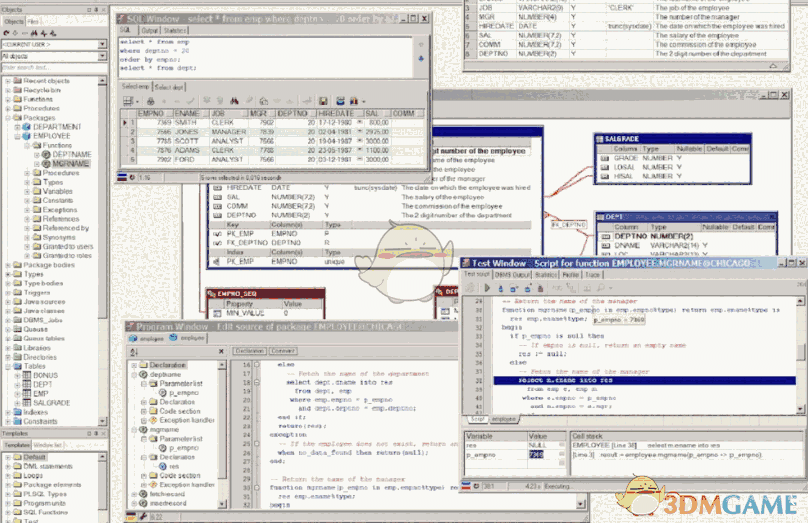Viewport: 808px width, 523px height.
Task: Click the blue down arrow beside SQL editor
Action: tap(421, 59)
